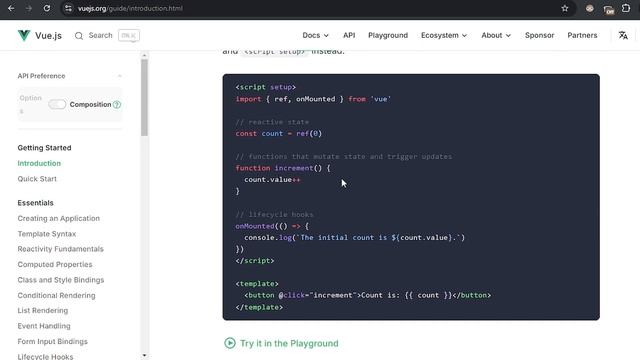
Task: Click the 'const count = ref(0)' code line
Action: coord(278,133)
